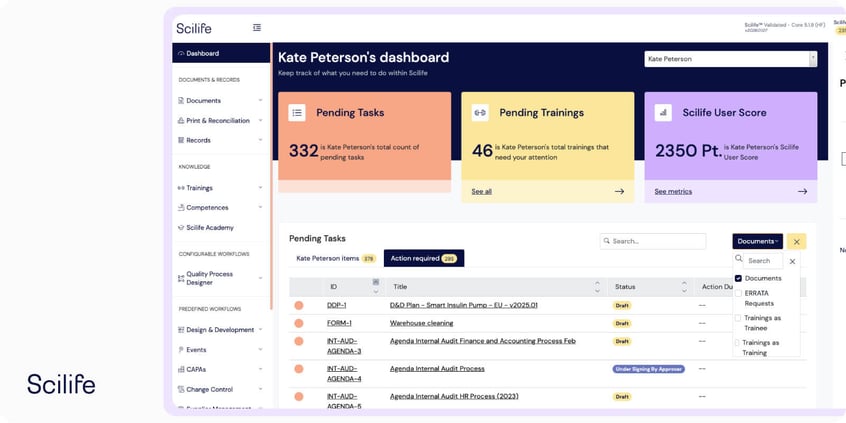Click the CAPAs icon in sidebar
This screenshot has width=846, height=423.
181,370
